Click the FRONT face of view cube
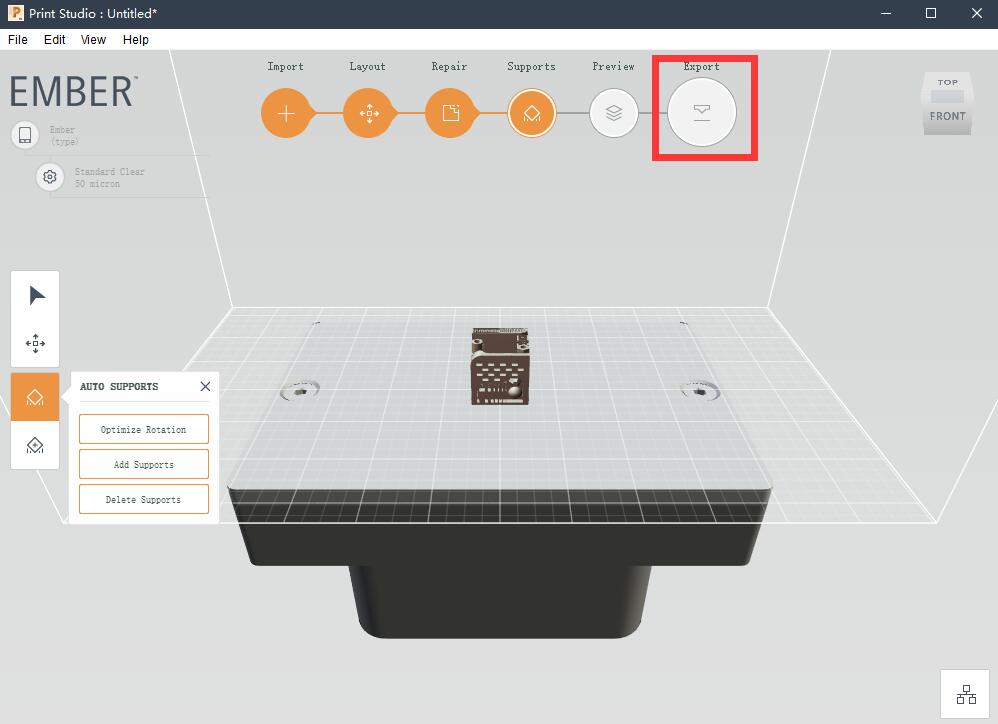998x724 pixels. 947,117
